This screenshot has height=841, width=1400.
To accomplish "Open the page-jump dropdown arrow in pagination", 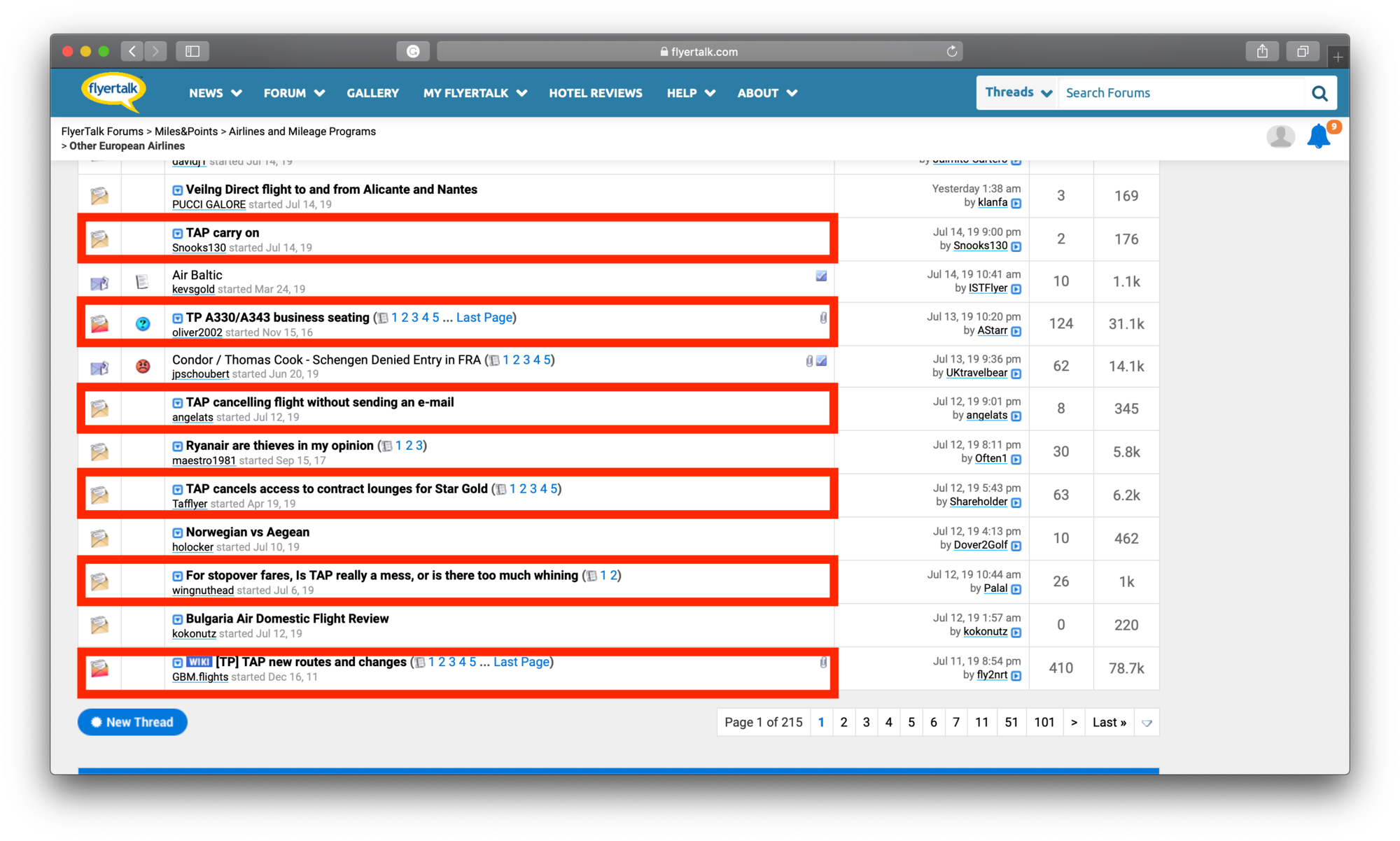I will (x=1147, y=723).
